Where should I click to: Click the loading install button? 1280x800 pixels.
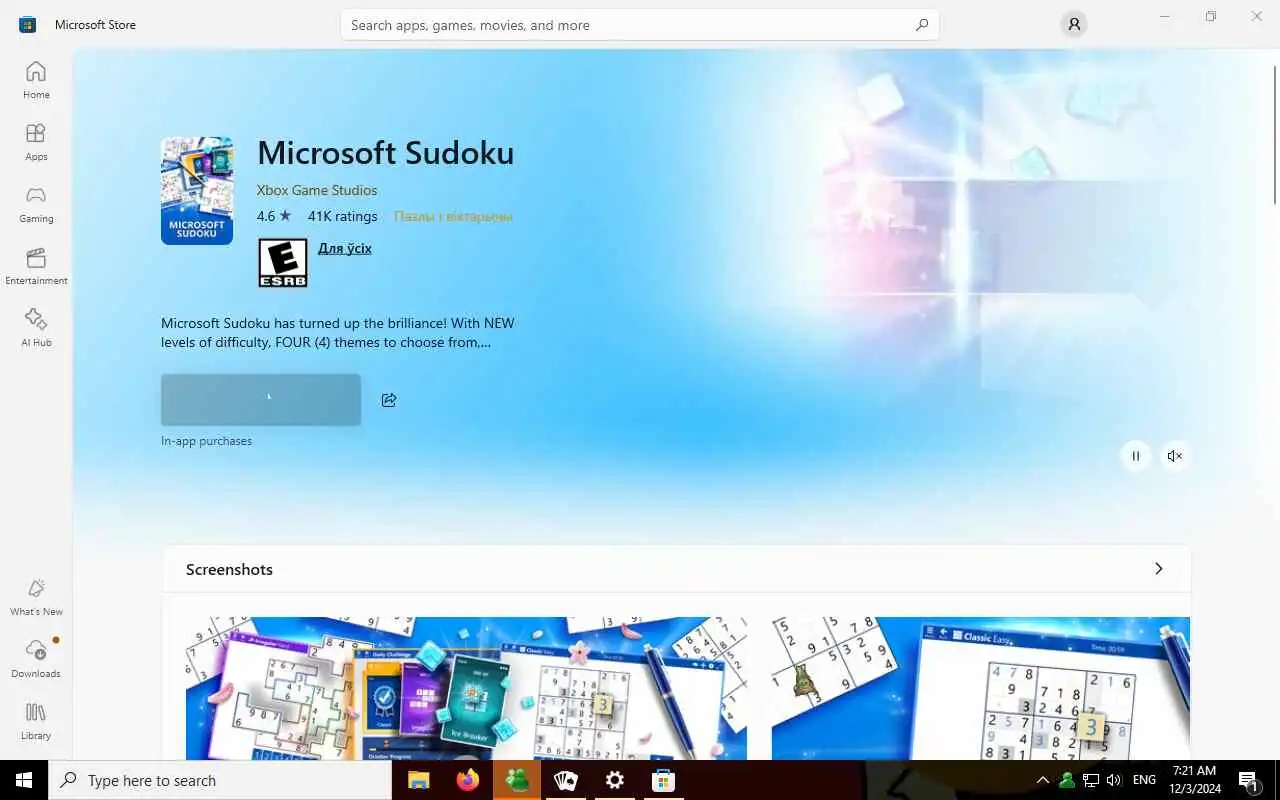click(x=261, y=400)
